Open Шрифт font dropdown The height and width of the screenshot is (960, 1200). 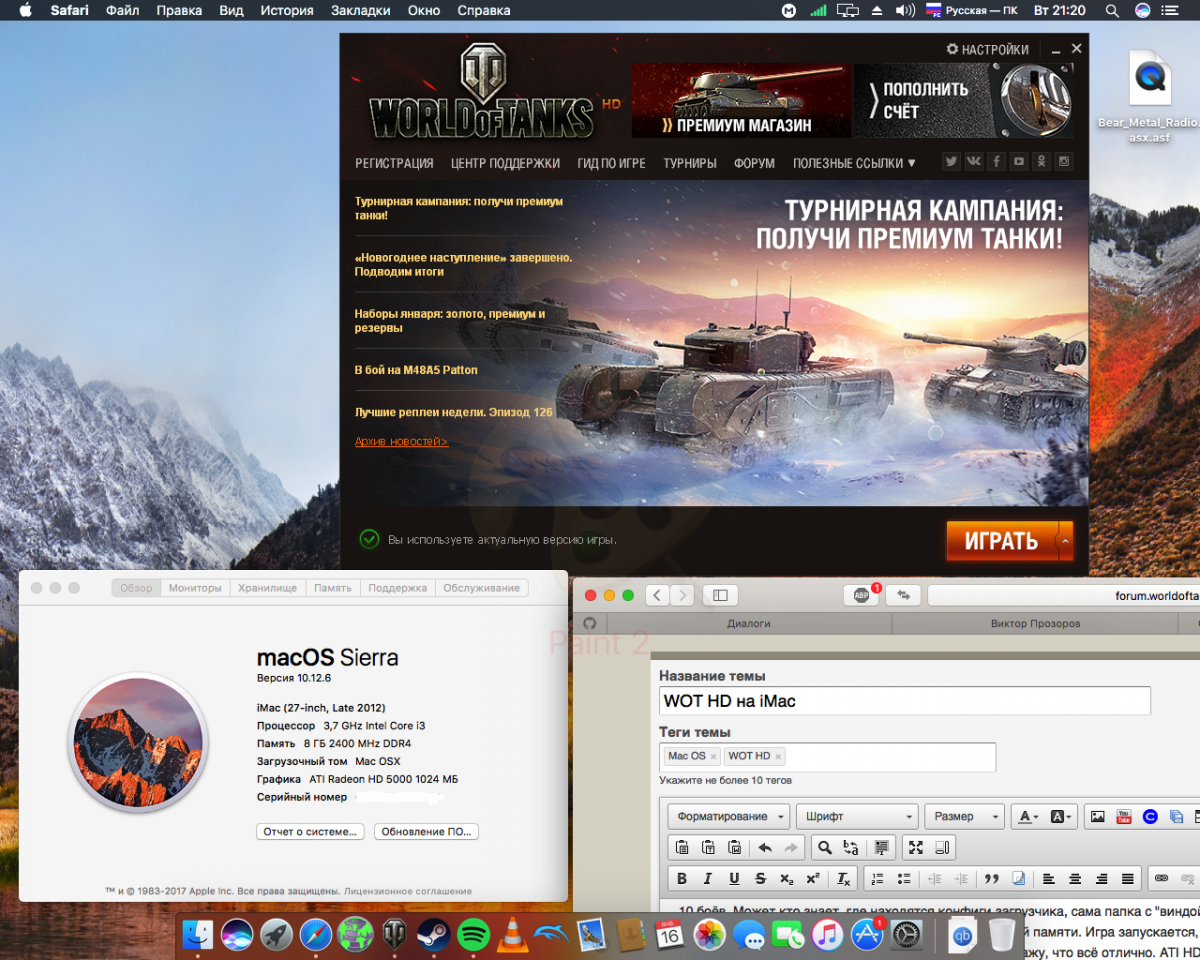tap(857, 816)
